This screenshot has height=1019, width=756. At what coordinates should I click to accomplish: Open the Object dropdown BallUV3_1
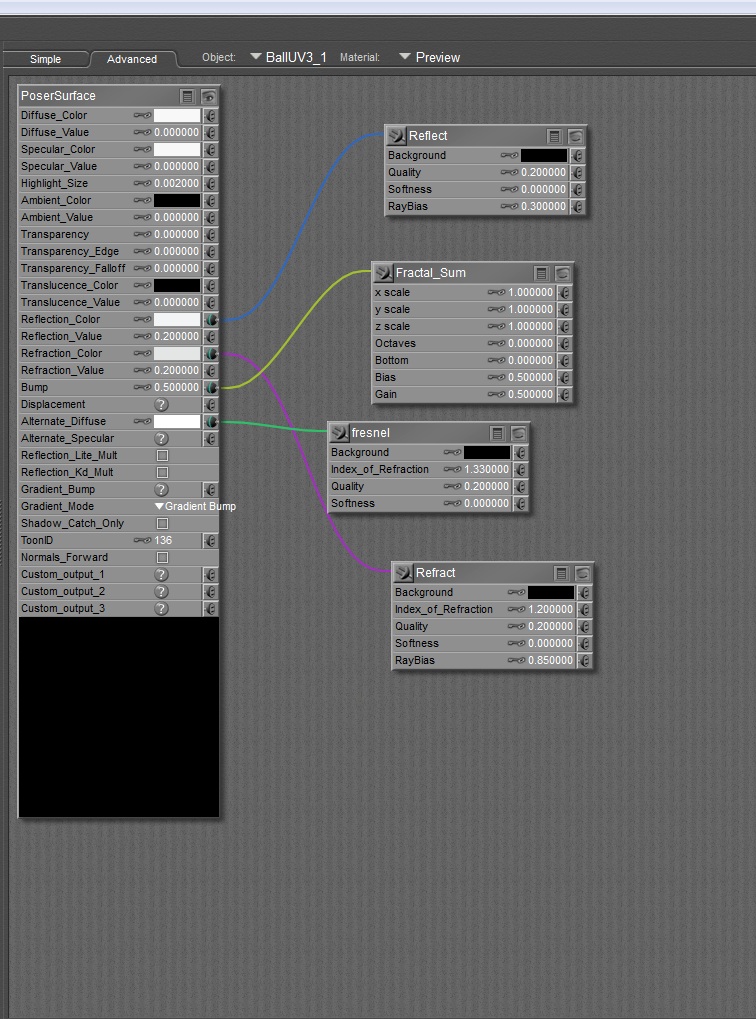289,57
